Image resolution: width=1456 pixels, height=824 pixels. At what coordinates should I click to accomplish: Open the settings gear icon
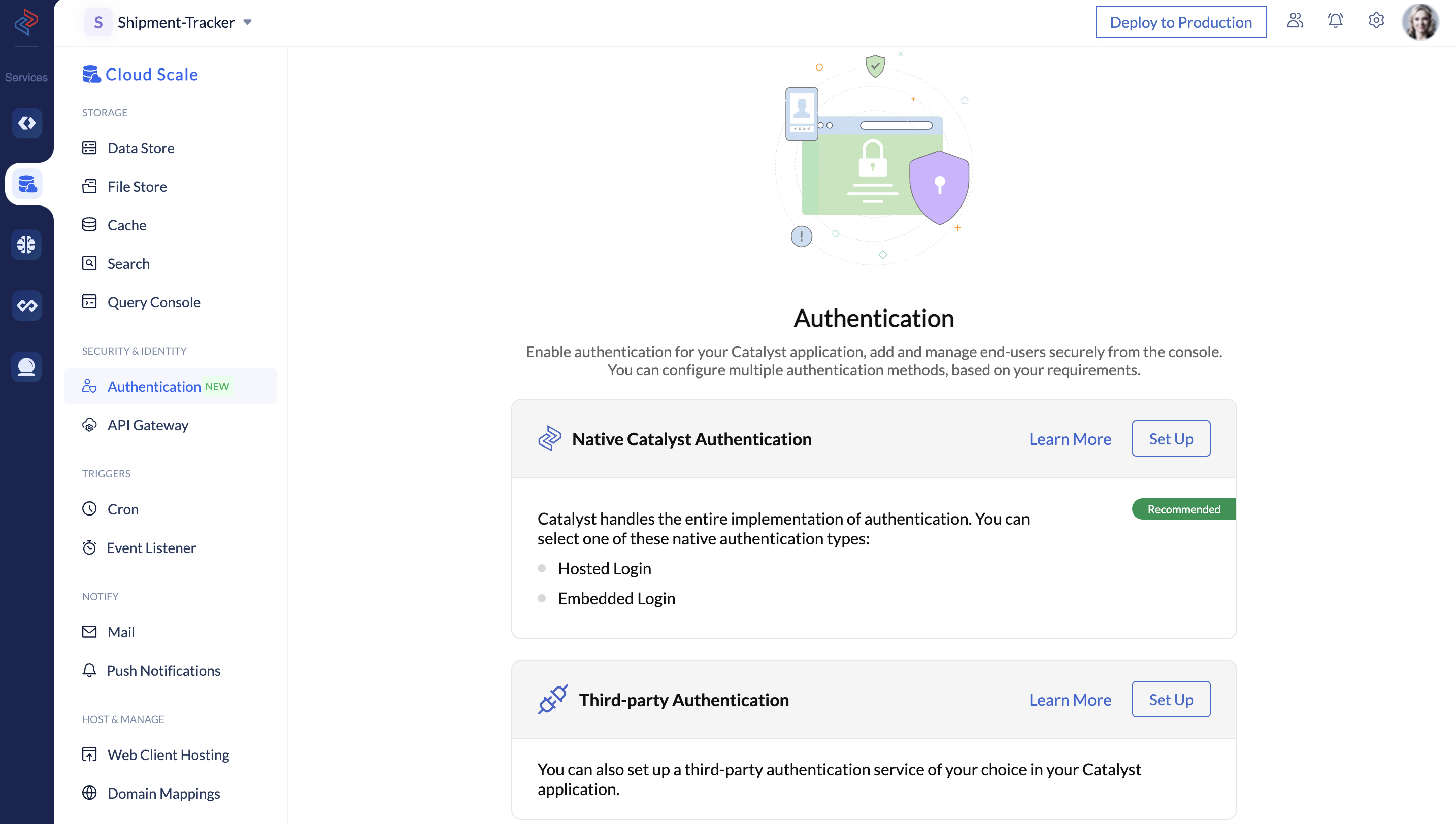click(1376, 20)
